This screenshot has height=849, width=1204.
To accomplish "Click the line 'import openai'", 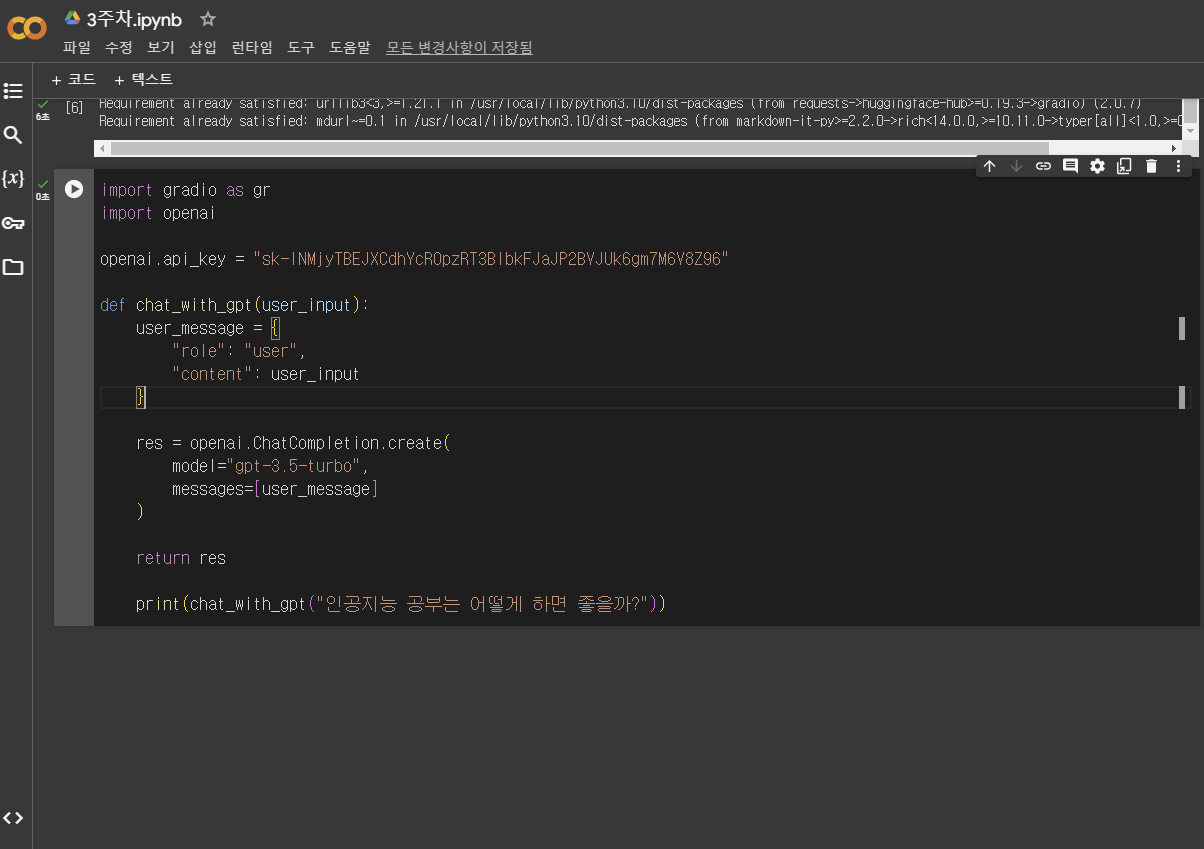I will [158, 213].
